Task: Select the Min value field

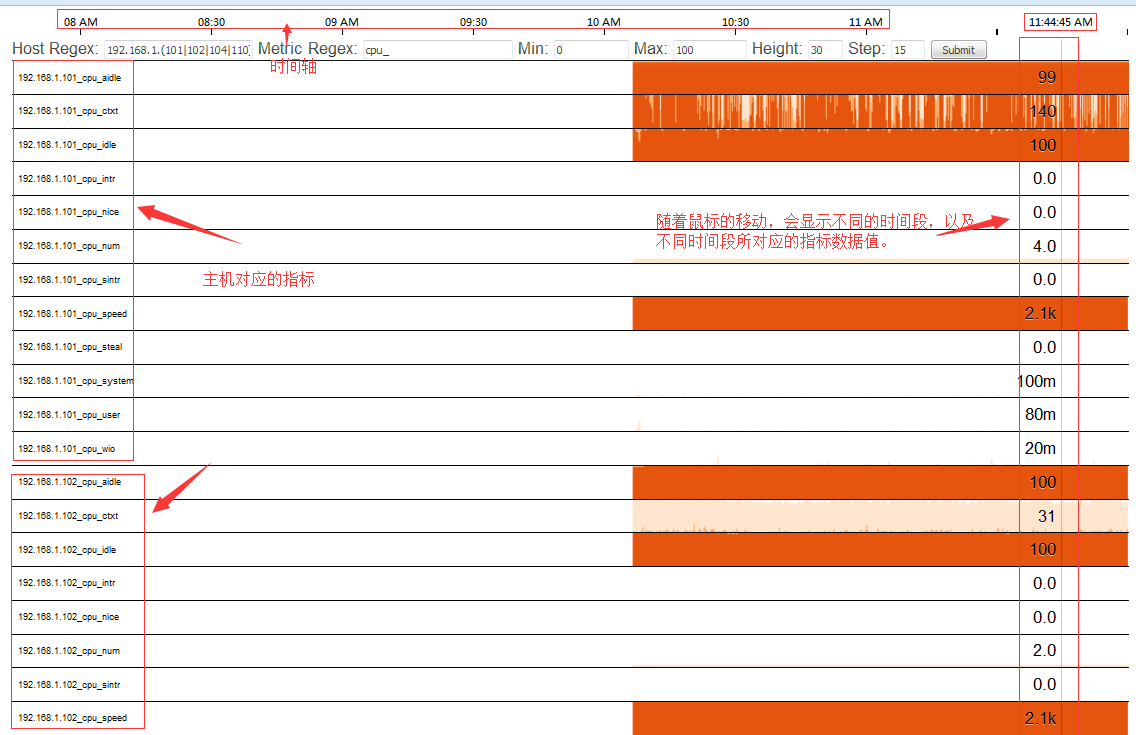Action: (589, 49)
